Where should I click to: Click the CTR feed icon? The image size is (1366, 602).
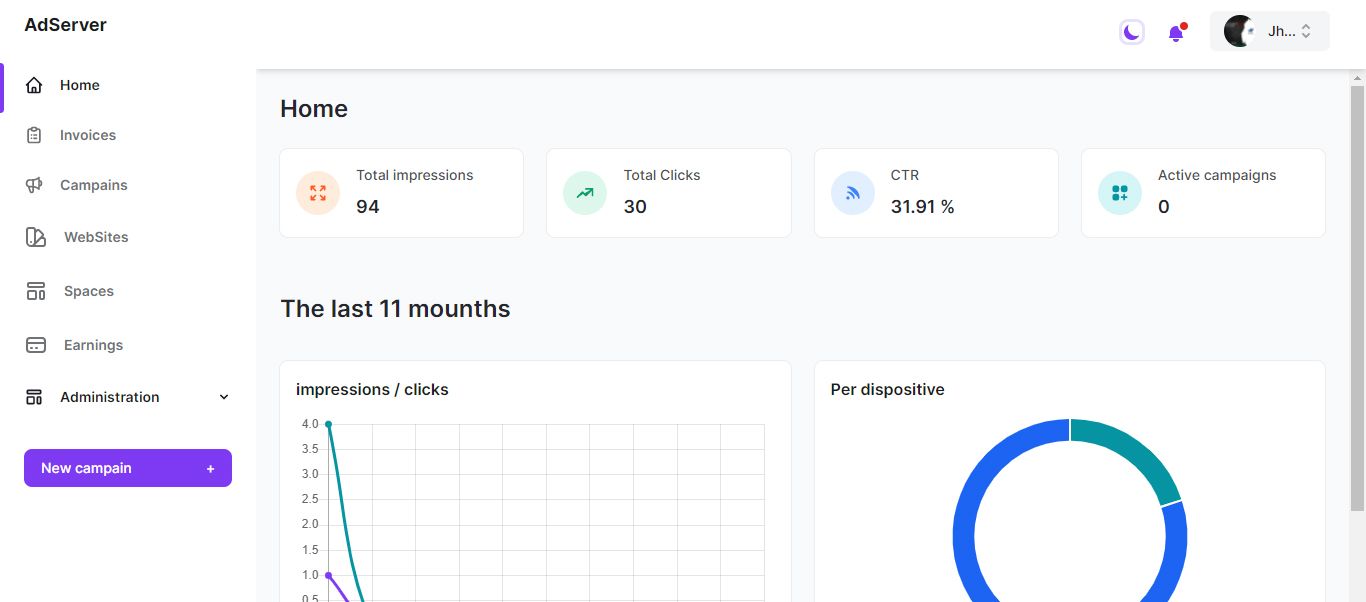click(853, 193)
